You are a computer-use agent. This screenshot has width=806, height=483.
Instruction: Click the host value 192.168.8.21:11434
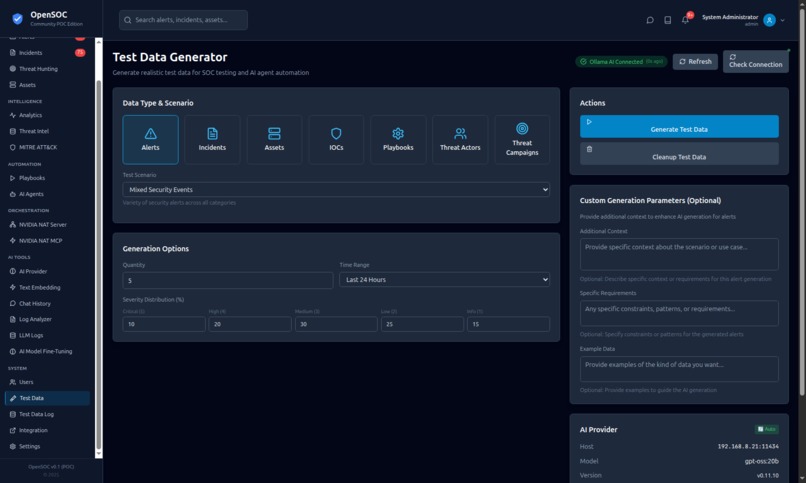click(748, 447)
